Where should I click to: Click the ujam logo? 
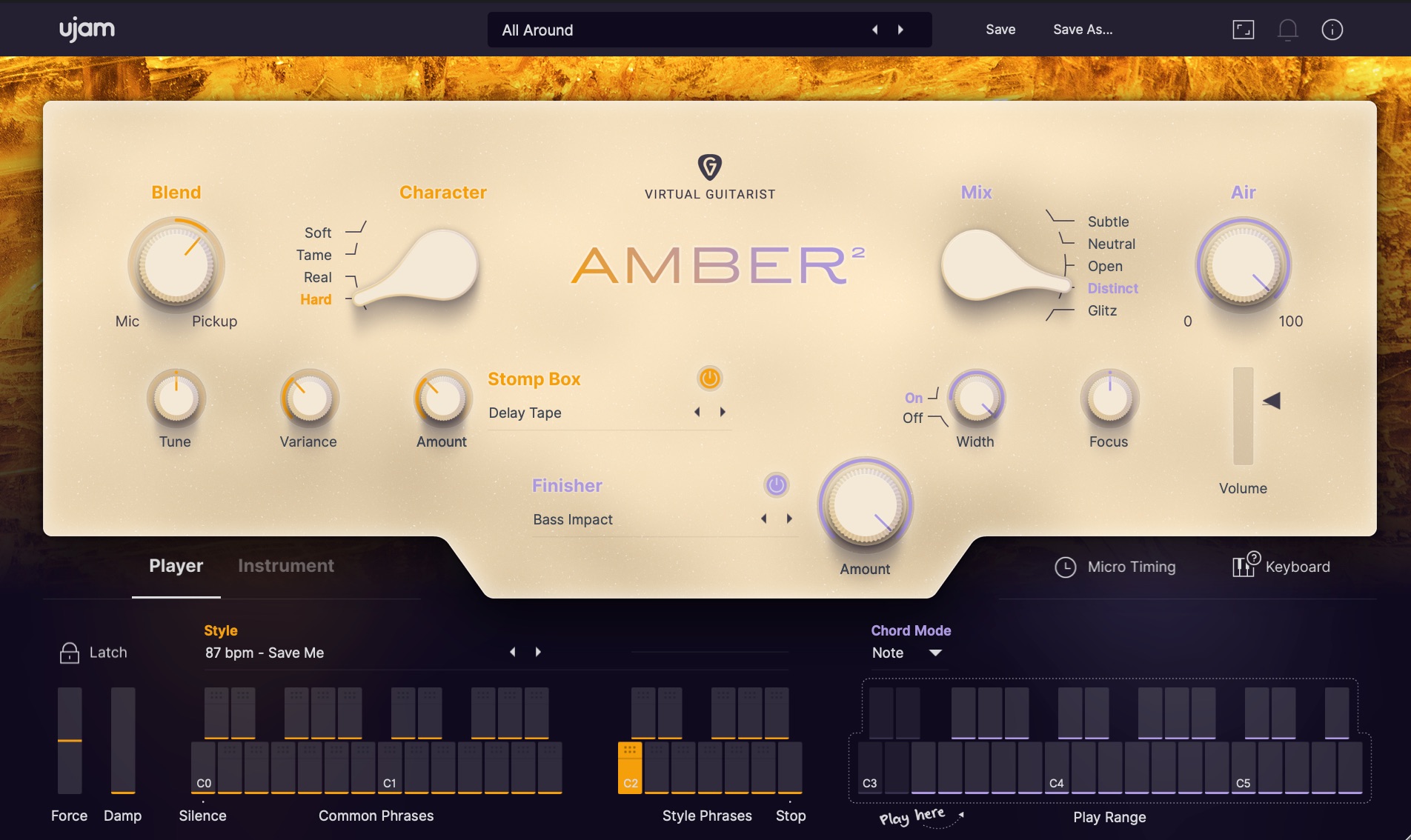pyautogui.click(x=86, y=30)
